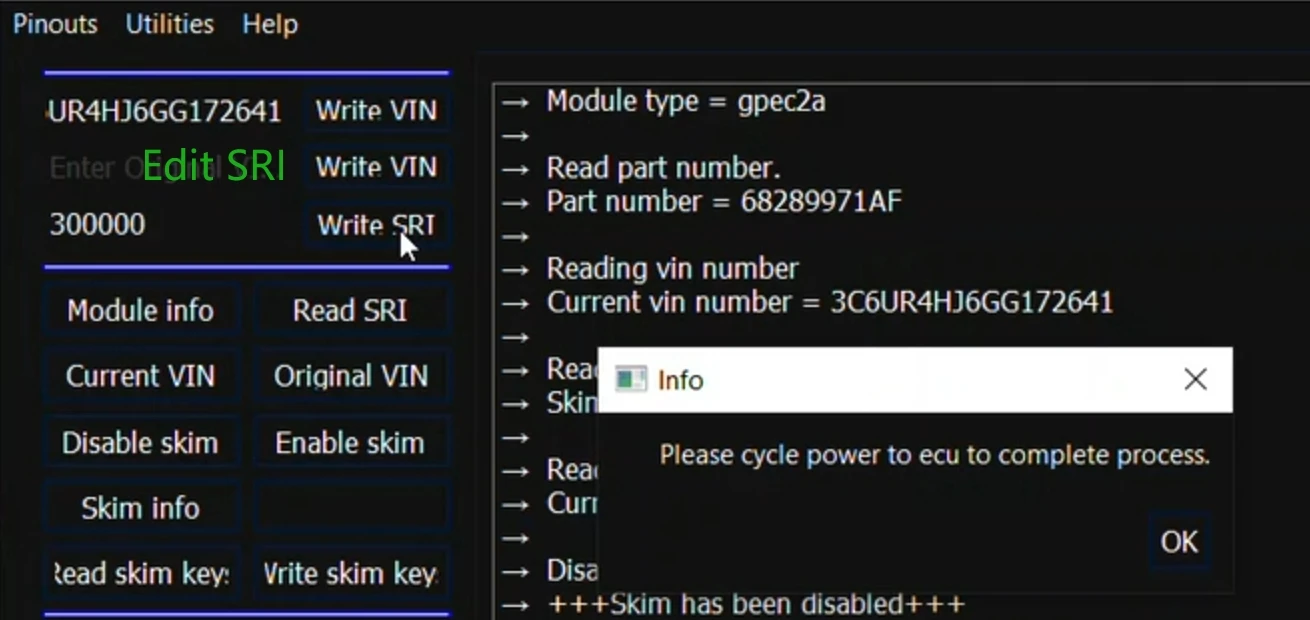Click the Write VIN button next to VIN field
The image size is (1310, 620).
pos(377,110)
